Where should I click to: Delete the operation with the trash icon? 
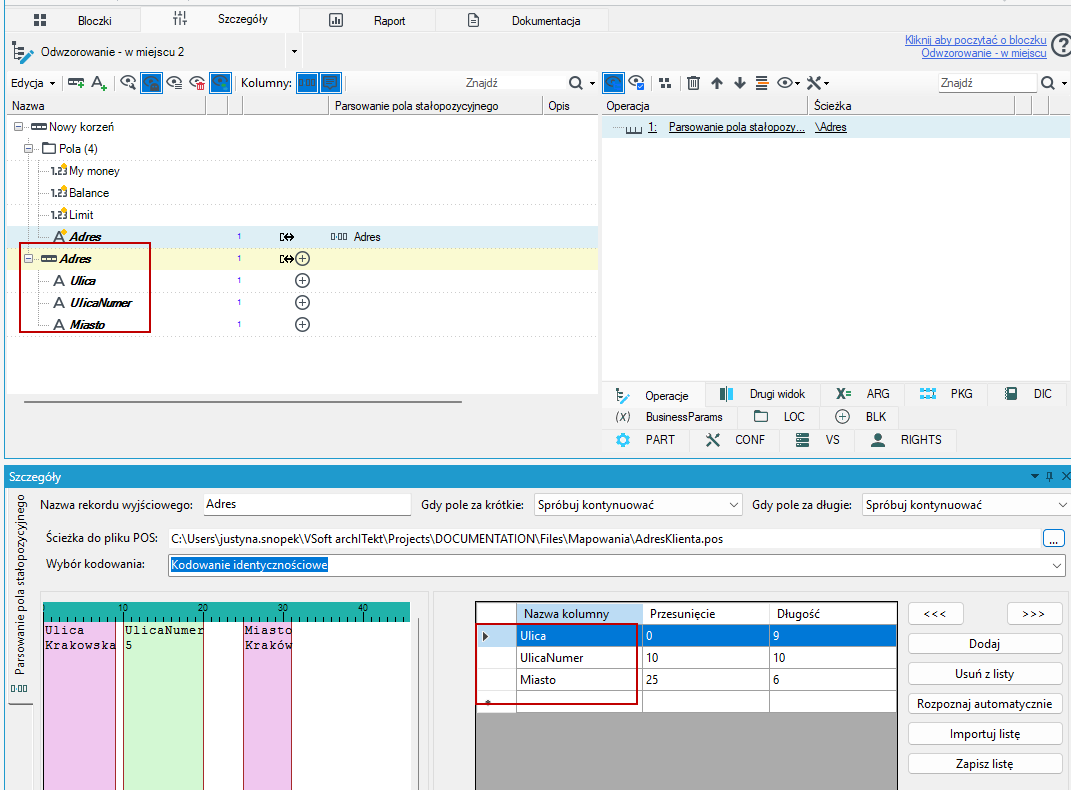pyautogui.click(x=693, y=83)
